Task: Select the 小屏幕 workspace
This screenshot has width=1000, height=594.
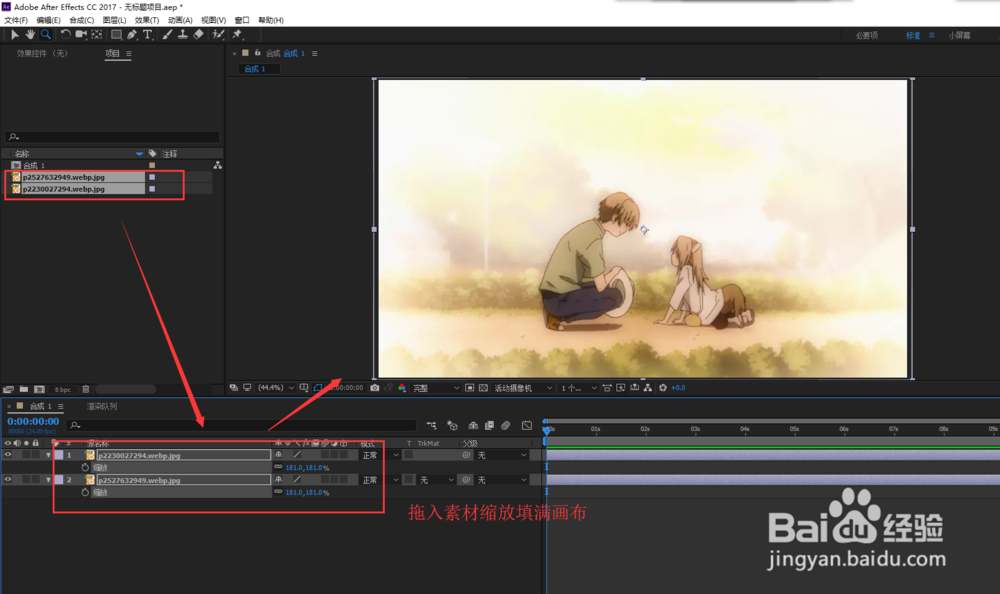Action: click(959, 36)
